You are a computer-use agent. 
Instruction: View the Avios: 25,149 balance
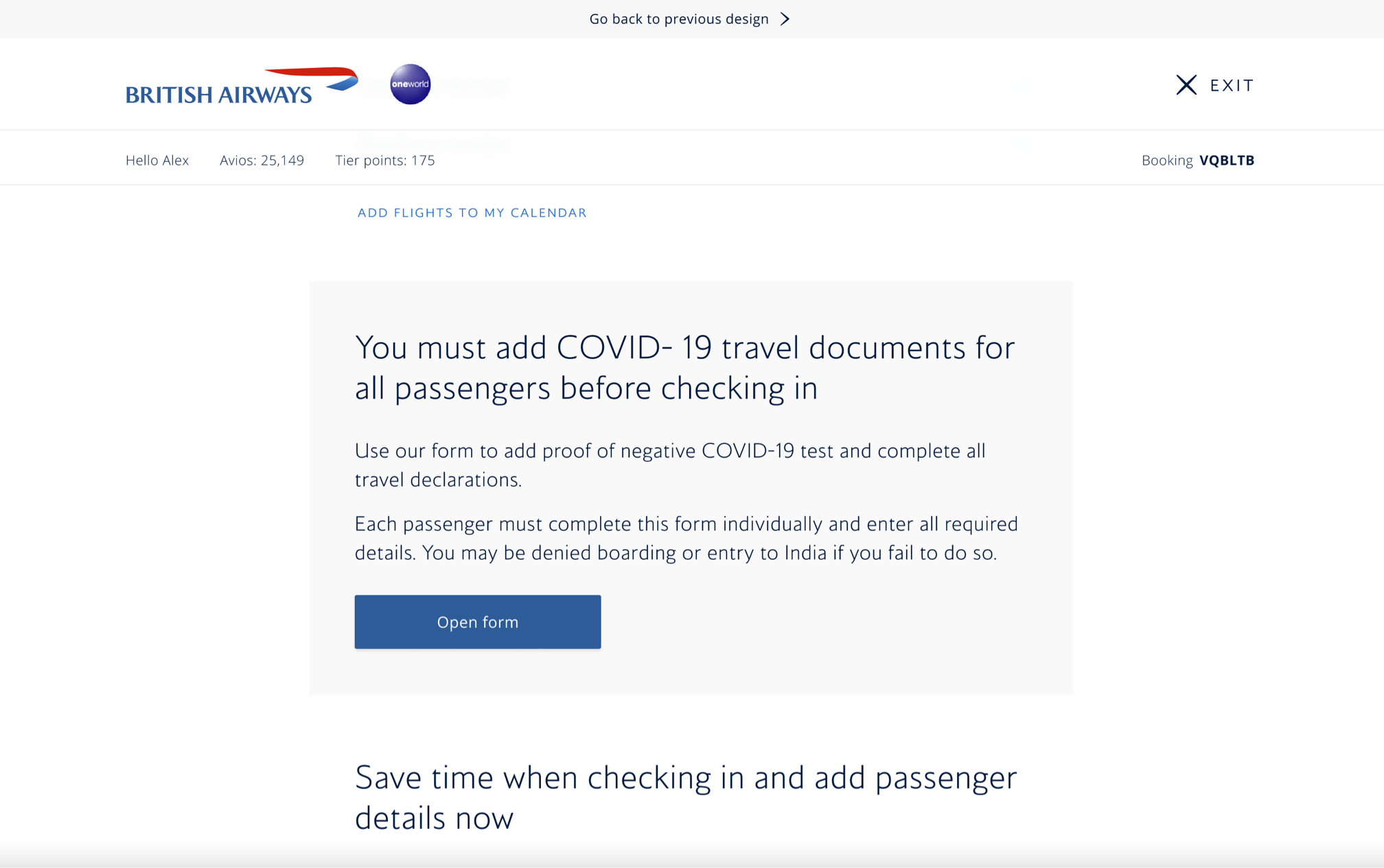[x=262, y=161]
